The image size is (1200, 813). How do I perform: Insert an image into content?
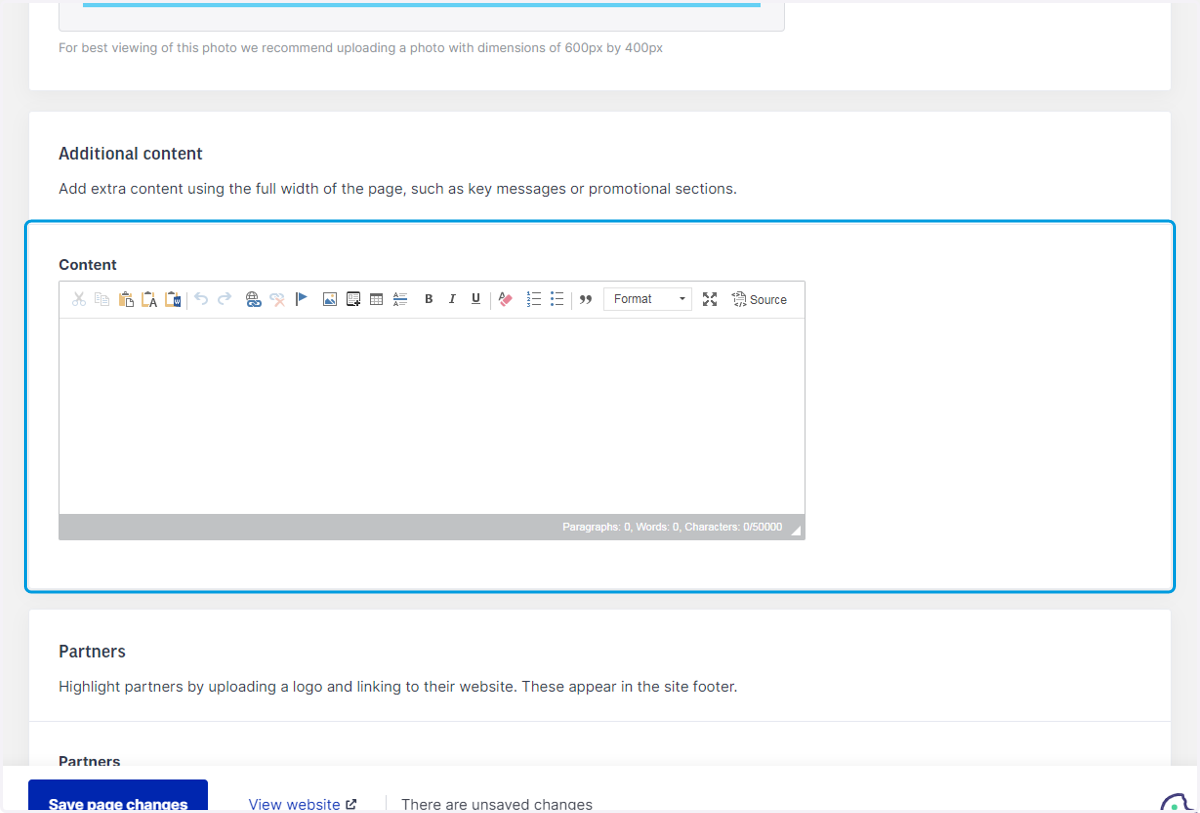pos(330,299)
